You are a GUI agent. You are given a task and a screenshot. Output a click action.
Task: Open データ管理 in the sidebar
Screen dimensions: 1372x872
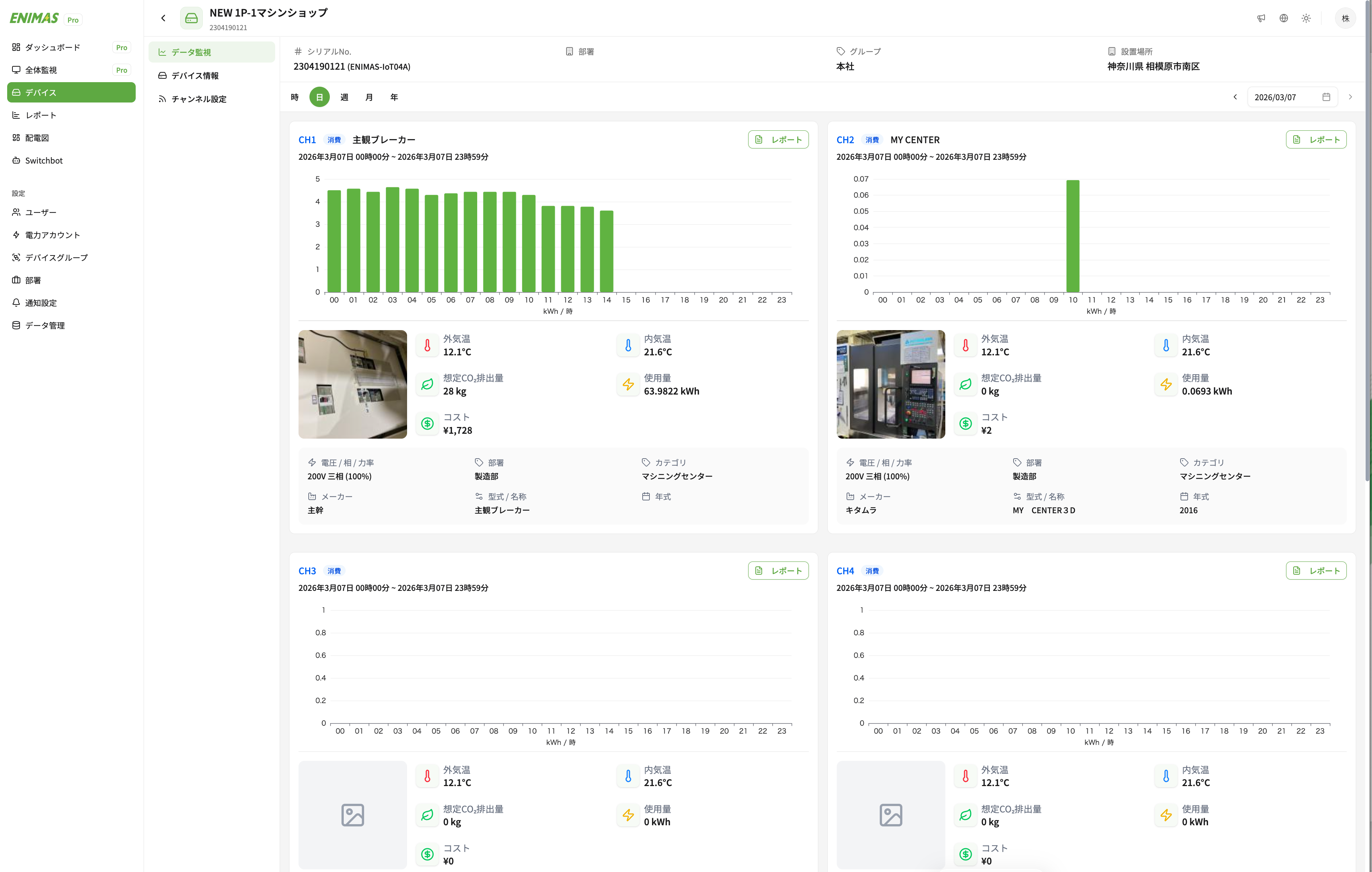(x=71, y=325)
